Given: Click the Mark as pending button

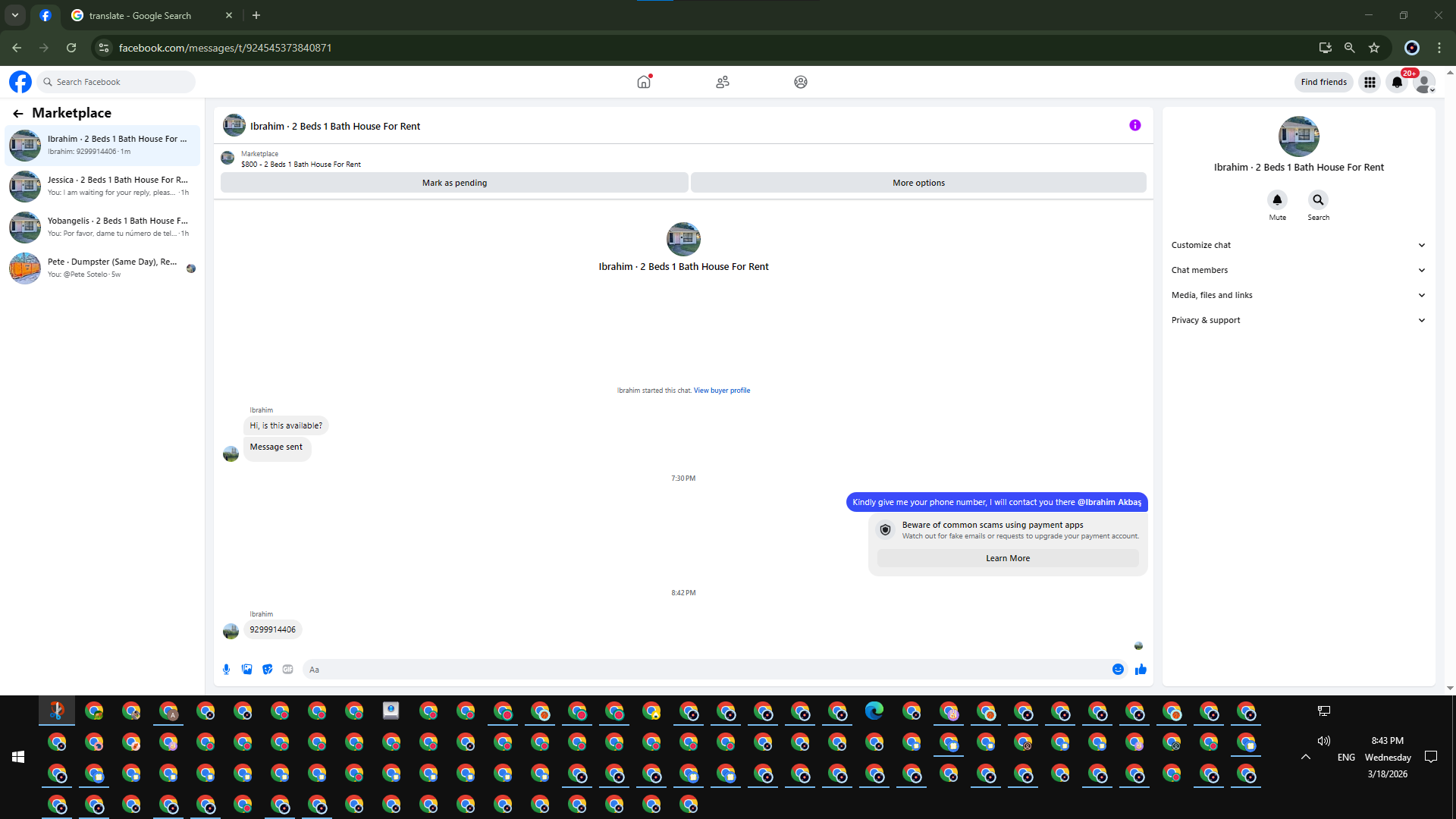Looking at the screenshot, I should [x=454, y=183].
